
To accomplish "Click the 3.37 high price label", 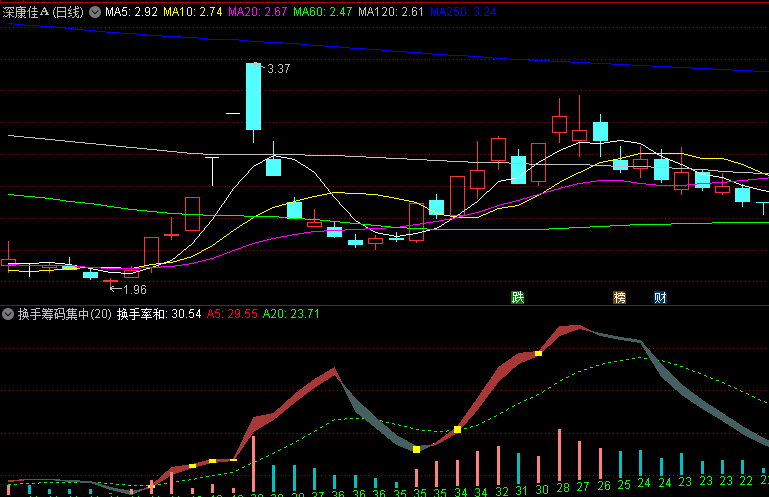I will tap(279, 69).
